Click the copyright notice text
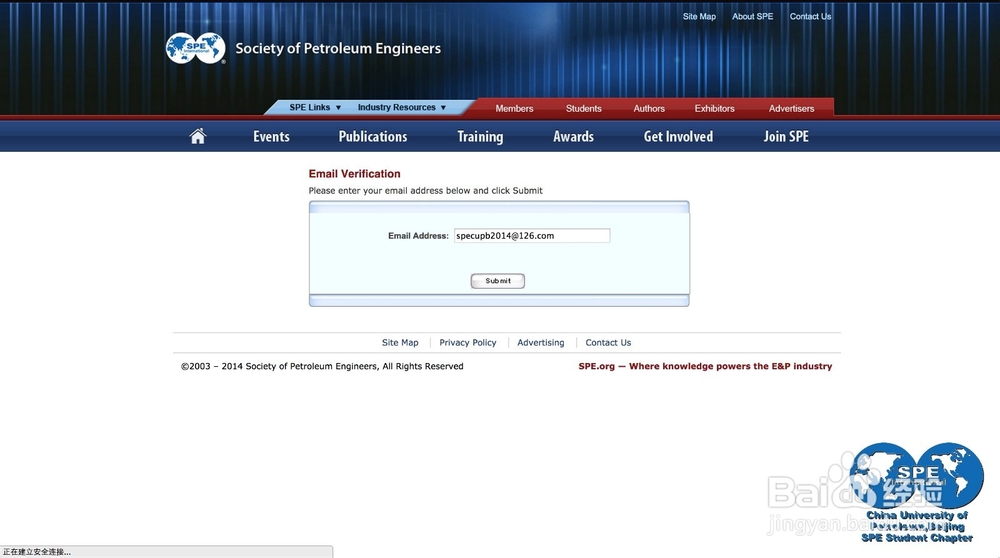This screenshot has height=558, width=1000. click(322, 366)
